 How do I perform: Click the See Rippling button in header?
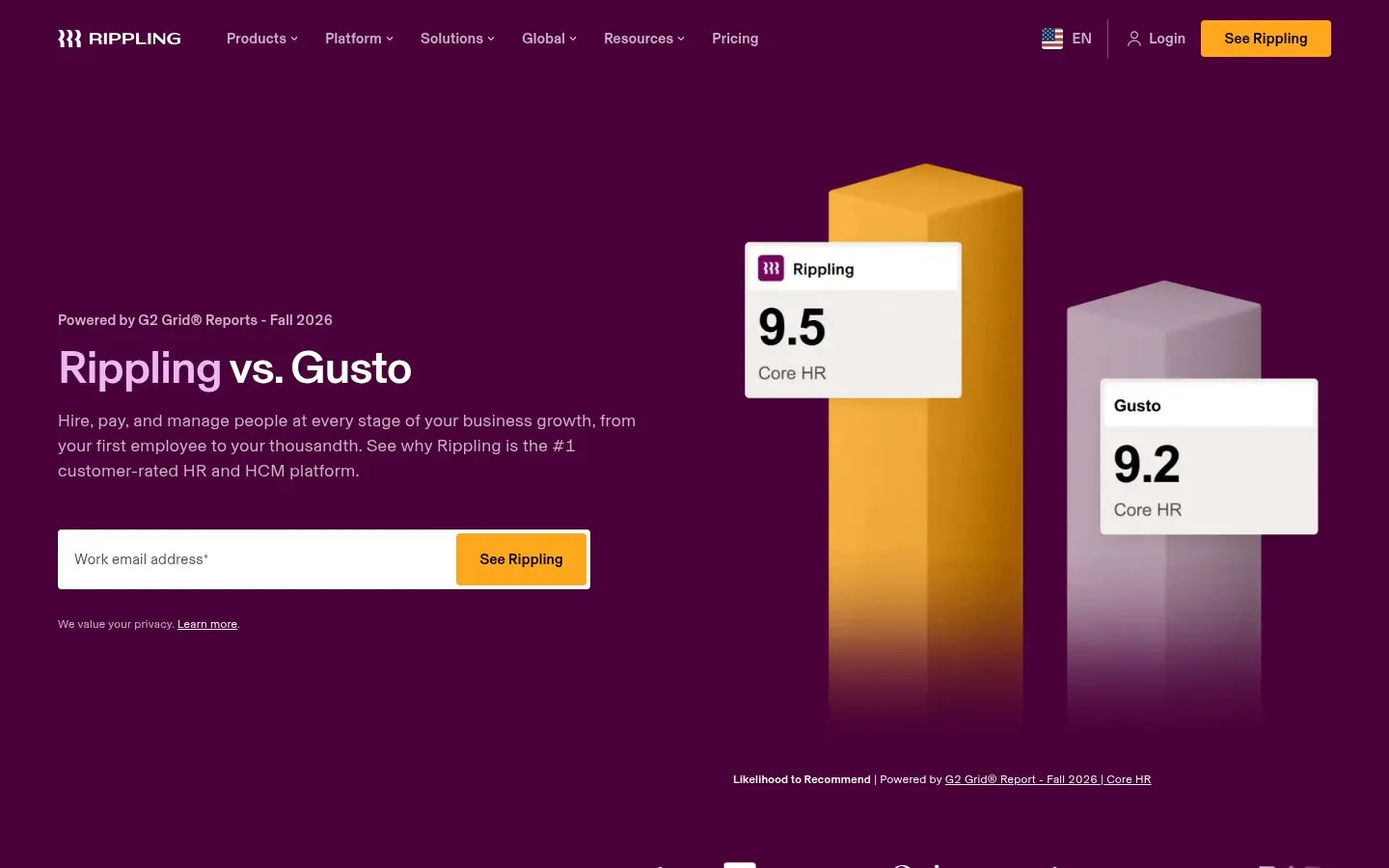pos(1266,39)
